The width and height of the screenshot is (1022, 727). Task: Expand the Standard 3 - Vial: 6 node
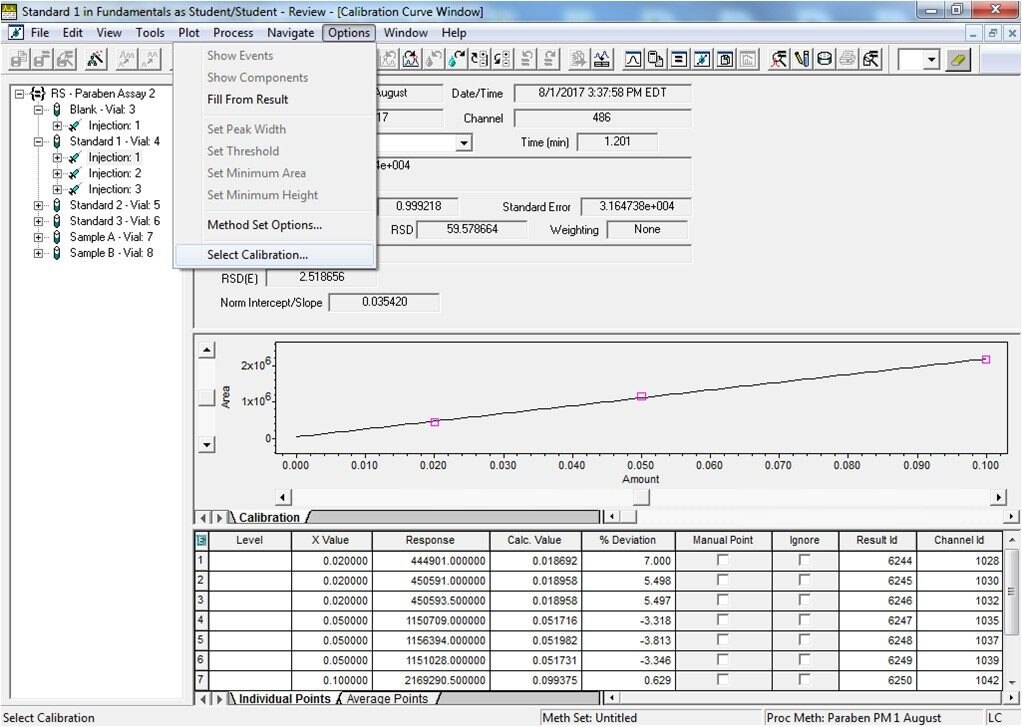[38, 221]
